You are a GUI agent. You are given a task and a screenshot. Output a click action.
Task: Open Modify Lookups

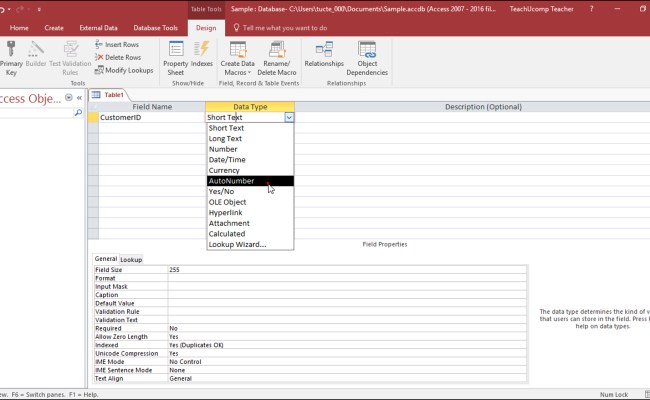[x=124, y=70]
